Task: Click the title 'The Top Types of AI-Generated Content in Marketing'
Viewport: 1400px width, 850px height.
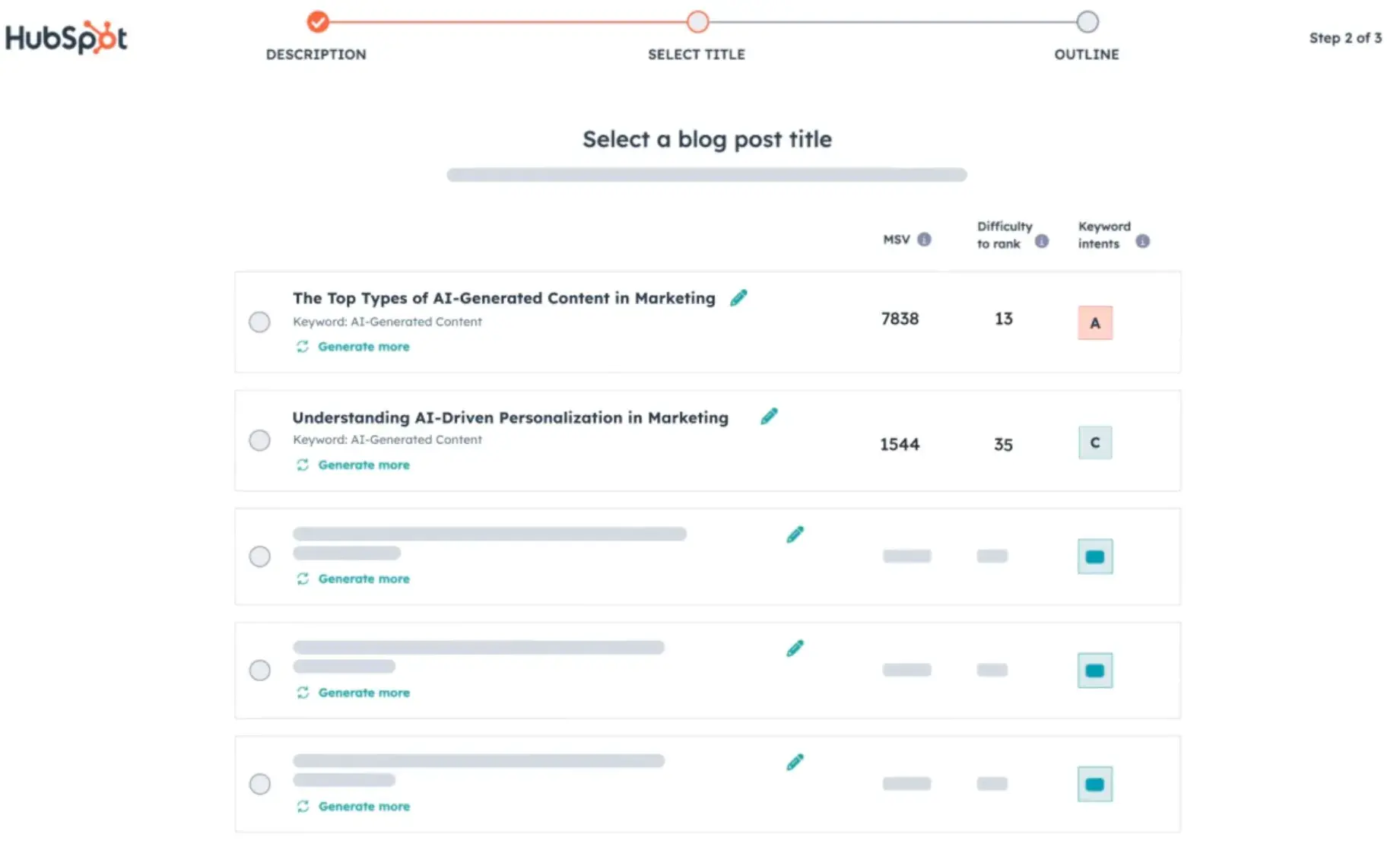Action: (x=504, y=298)
